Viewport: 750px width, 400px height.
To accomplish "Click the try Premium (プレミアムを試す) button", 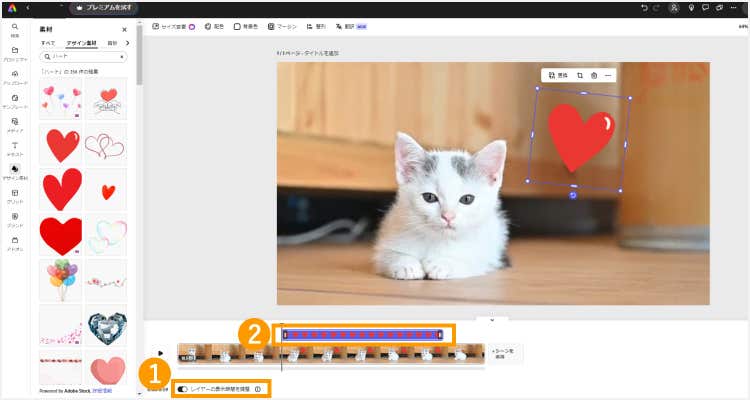I will tap(104, 8).
